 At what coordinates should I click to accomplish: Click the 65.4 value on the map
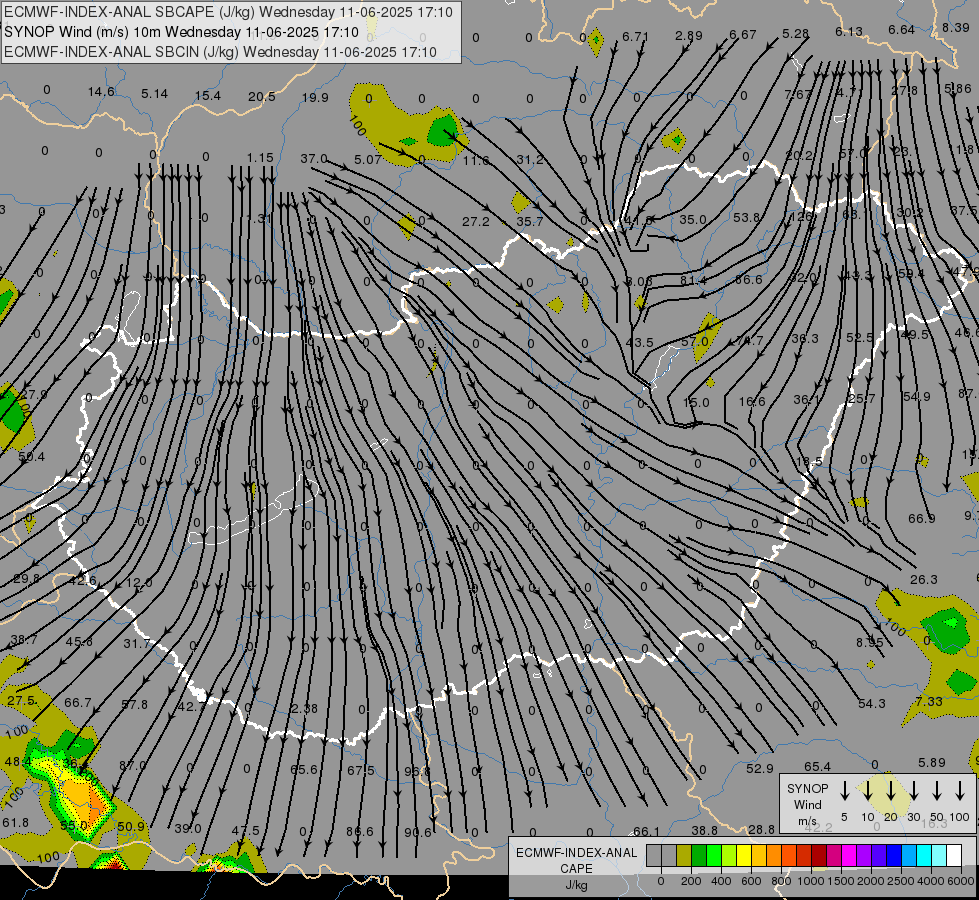point(817,766)
